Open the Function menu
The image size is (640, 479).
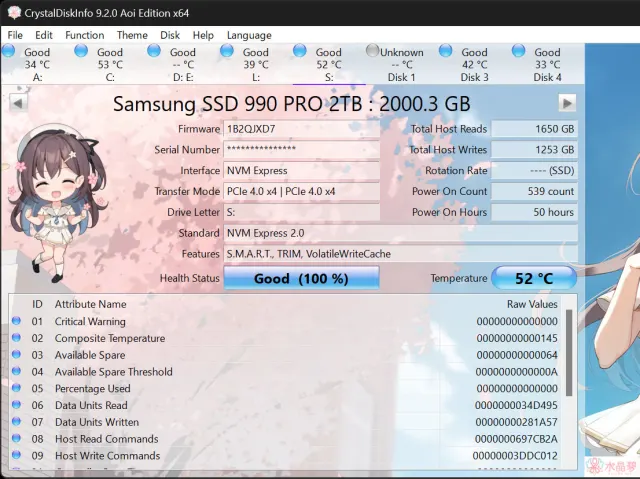(x=85, y=35)
